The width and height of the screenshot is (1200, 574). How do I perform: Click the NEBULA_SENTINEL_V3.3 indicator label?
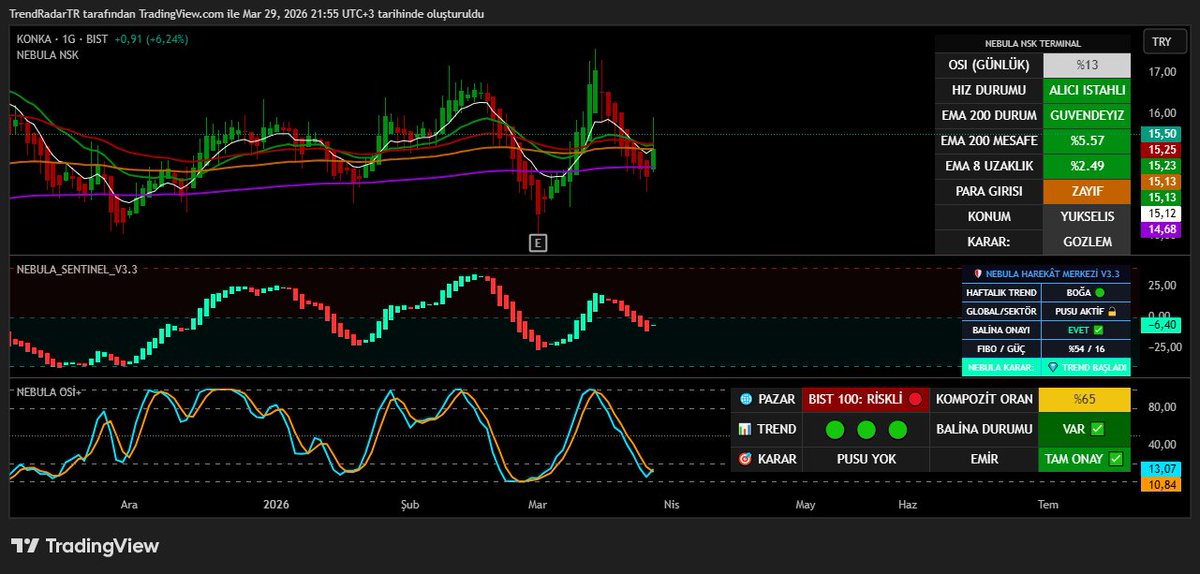click(x=77, y=270)
